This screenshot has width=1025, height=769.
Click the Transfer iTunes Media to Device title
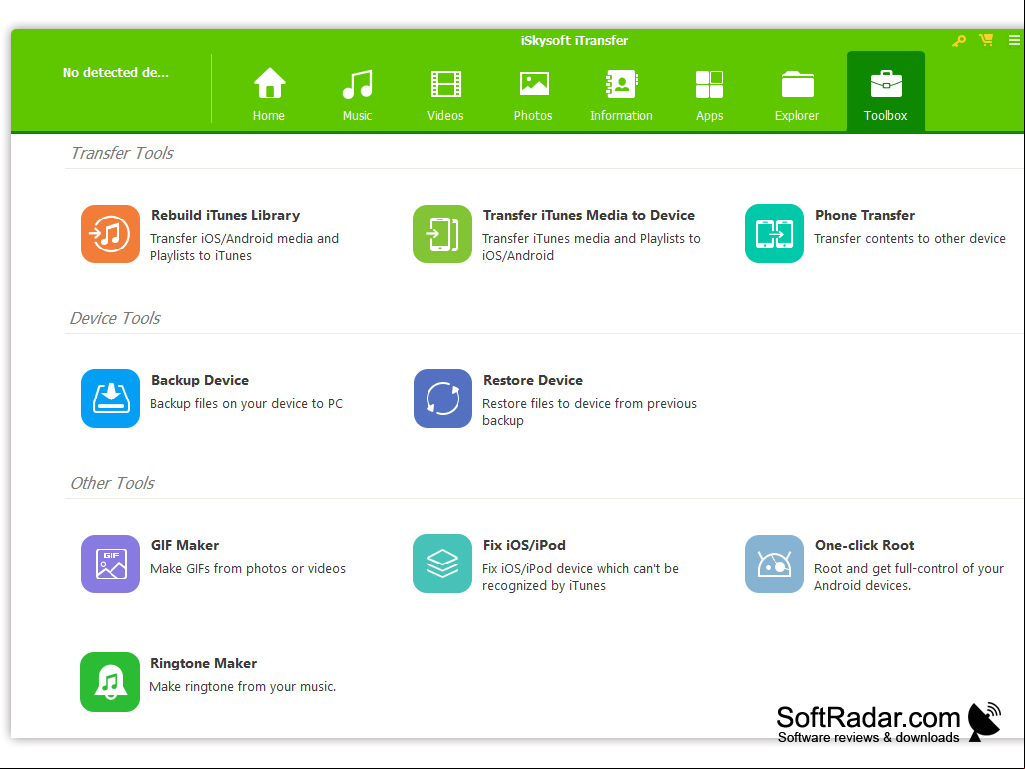(x=589, y=215)
